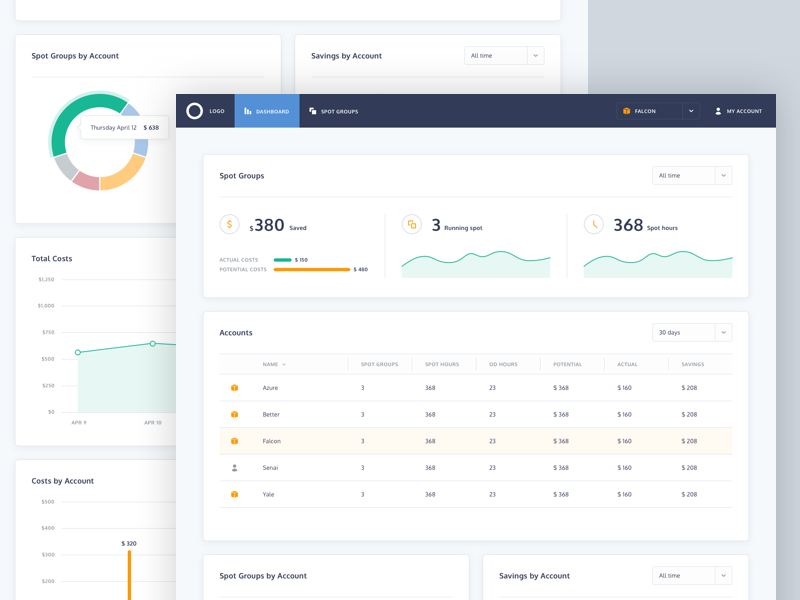Image resolution: width=800 pixels, height=600 pixels.
Task: Click the Azure account box icon
Action: pyautogui.click(x=234, y=388)
